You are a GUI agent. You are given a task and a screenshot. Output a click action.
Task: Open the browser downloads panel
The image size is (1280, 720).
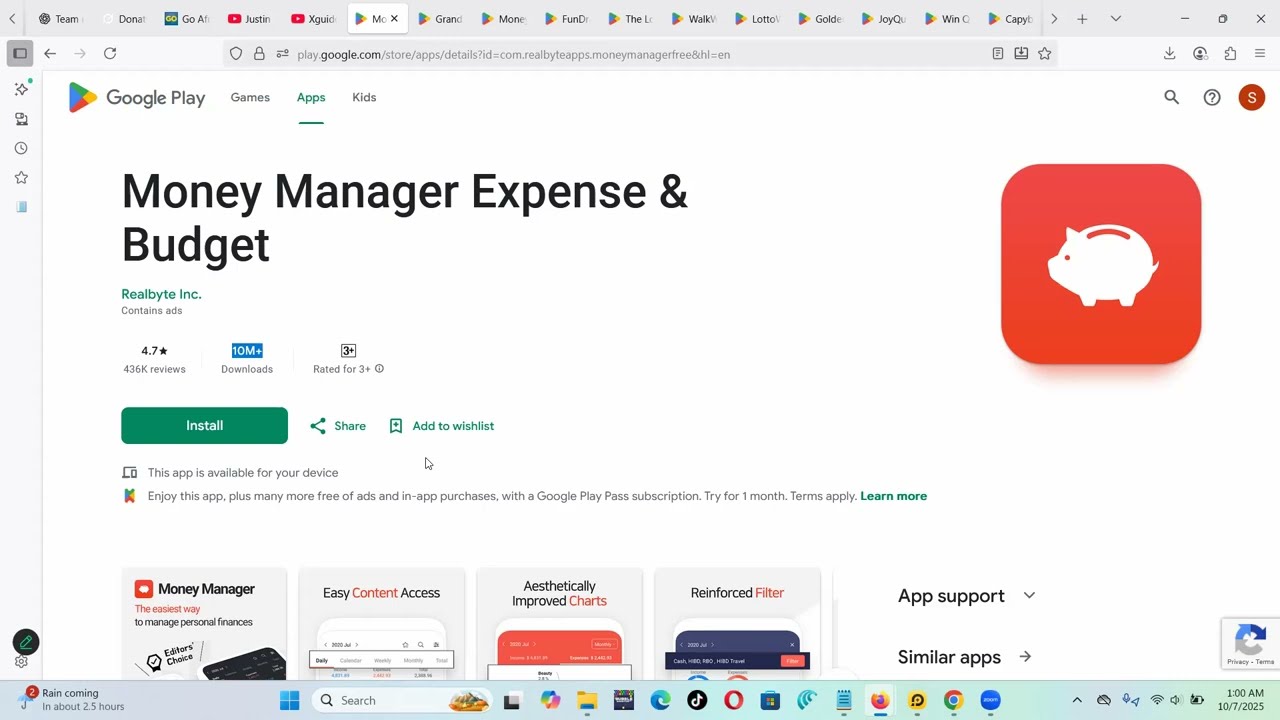[x=1169, y=54]
